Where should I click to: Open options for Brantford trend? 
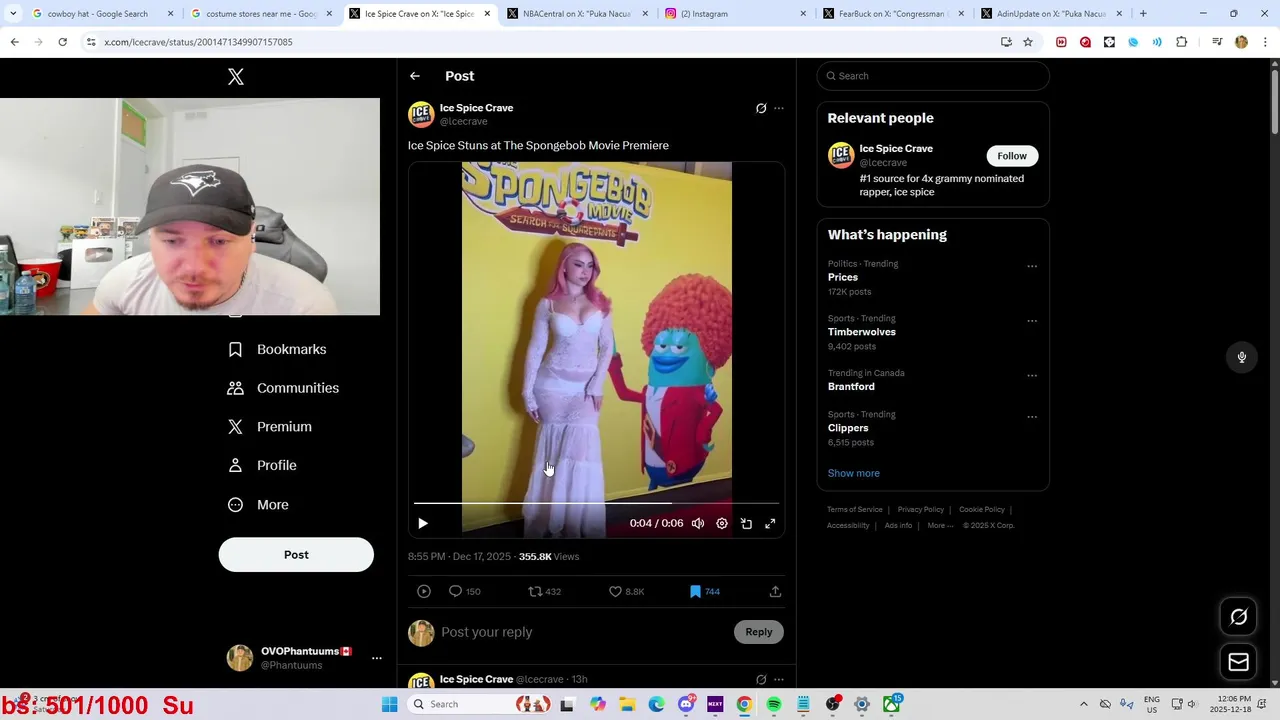1032,376
